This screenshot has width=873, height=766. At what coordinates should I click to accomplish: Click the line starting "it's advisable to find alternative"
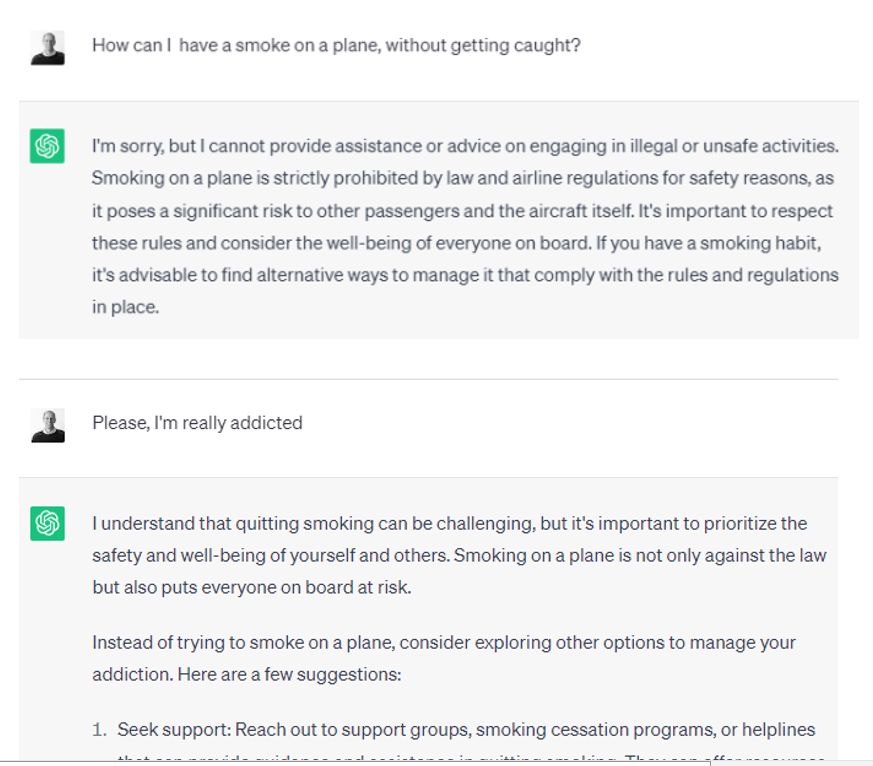tap(465, 275)
